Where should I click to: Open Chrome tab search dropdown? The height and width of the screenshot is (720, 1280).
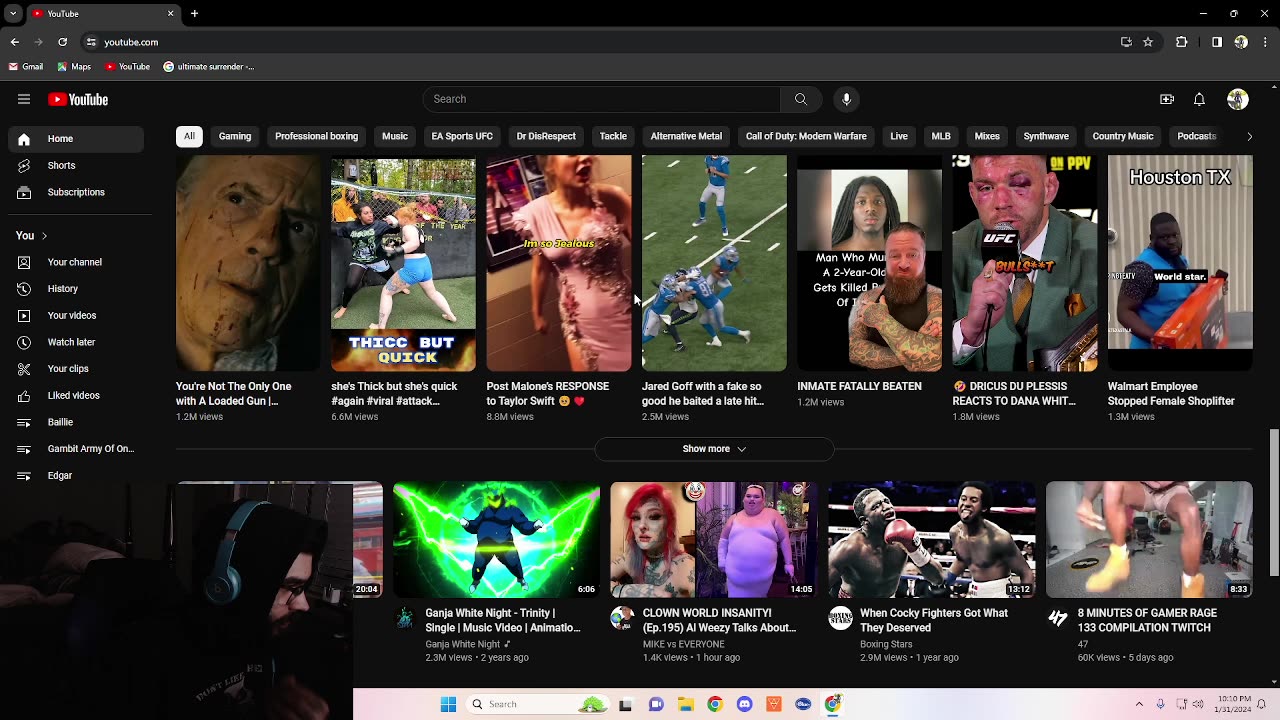point(14,14)
